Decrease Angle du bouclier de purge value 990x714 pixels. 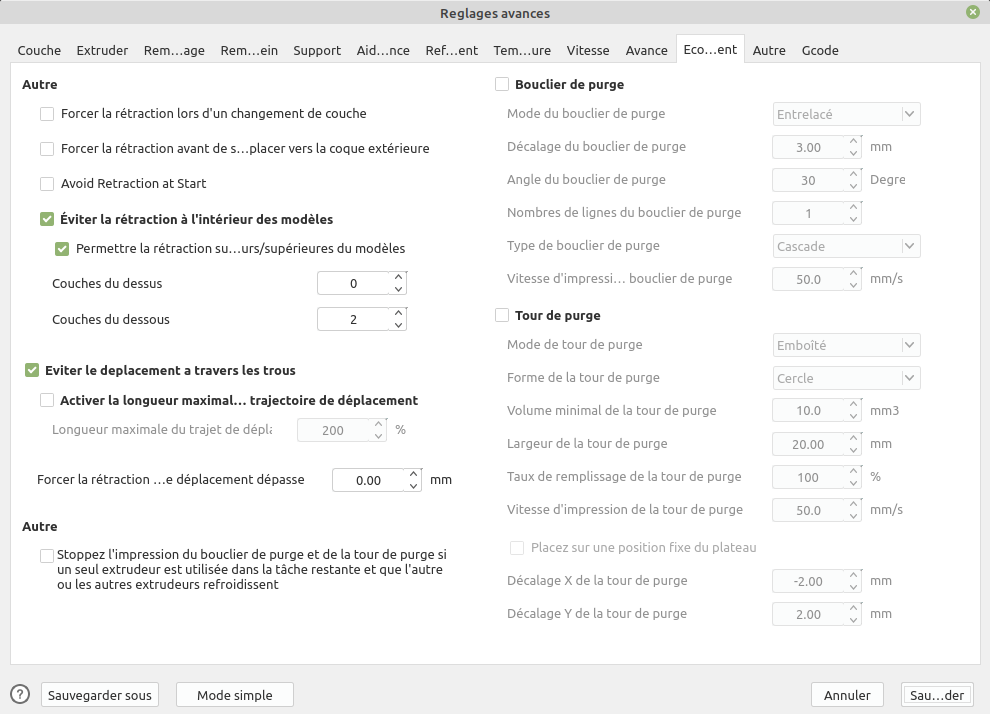click(x=854, y=186)
